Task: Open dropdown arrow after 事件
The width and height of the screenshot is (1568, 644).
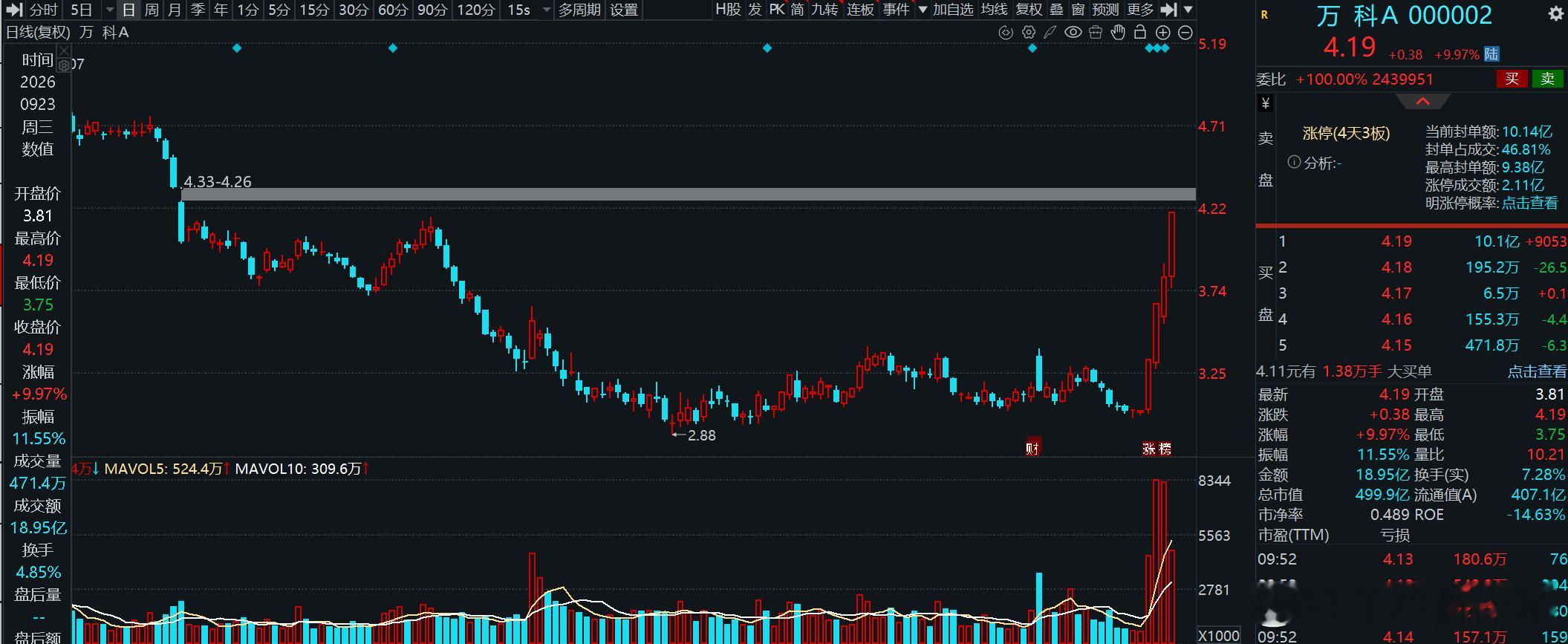Action: [923, 10]
